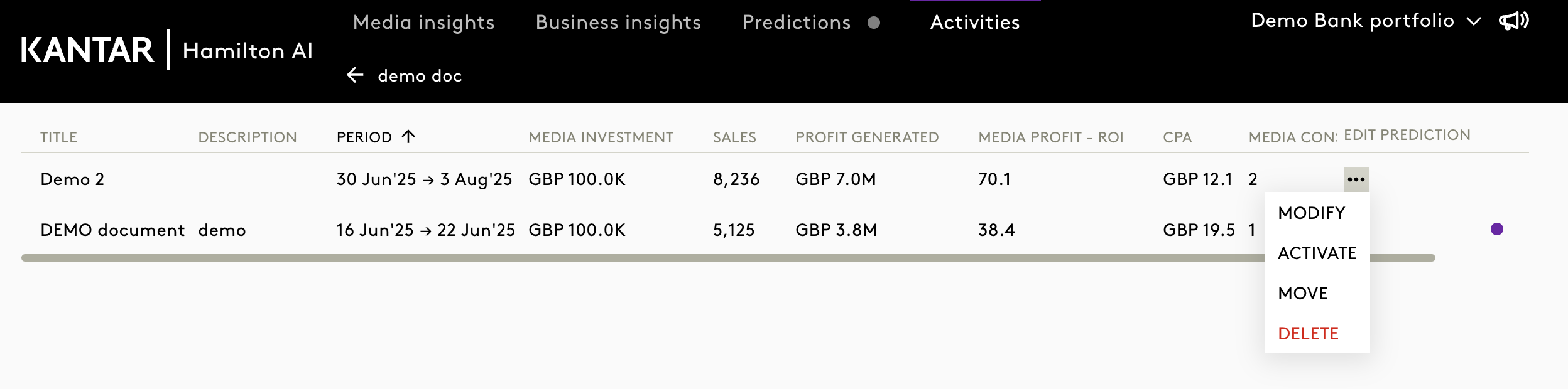Click the grey dot beside Predictions

(x=873, y=23)
